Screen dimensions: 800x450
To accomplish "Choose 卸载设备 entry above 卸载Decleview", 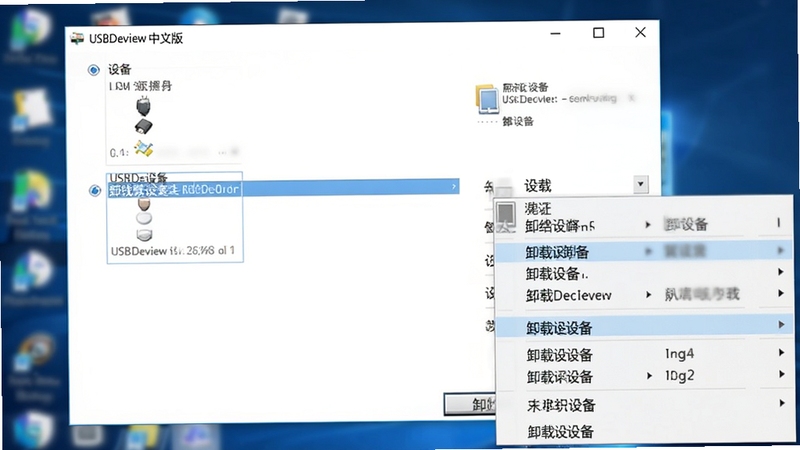I will click(556, 274).
